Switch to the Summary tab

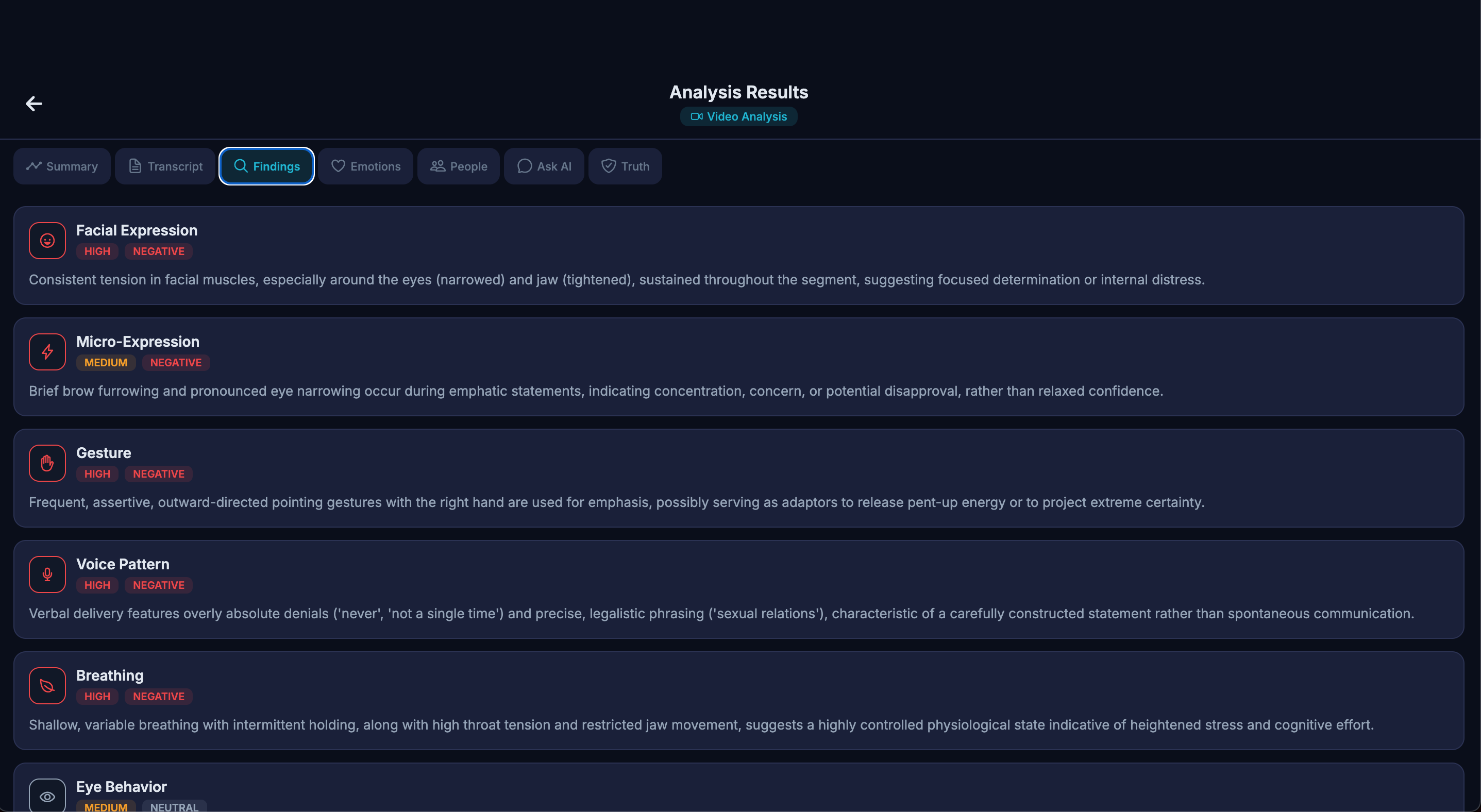click(x=62, y=166)
